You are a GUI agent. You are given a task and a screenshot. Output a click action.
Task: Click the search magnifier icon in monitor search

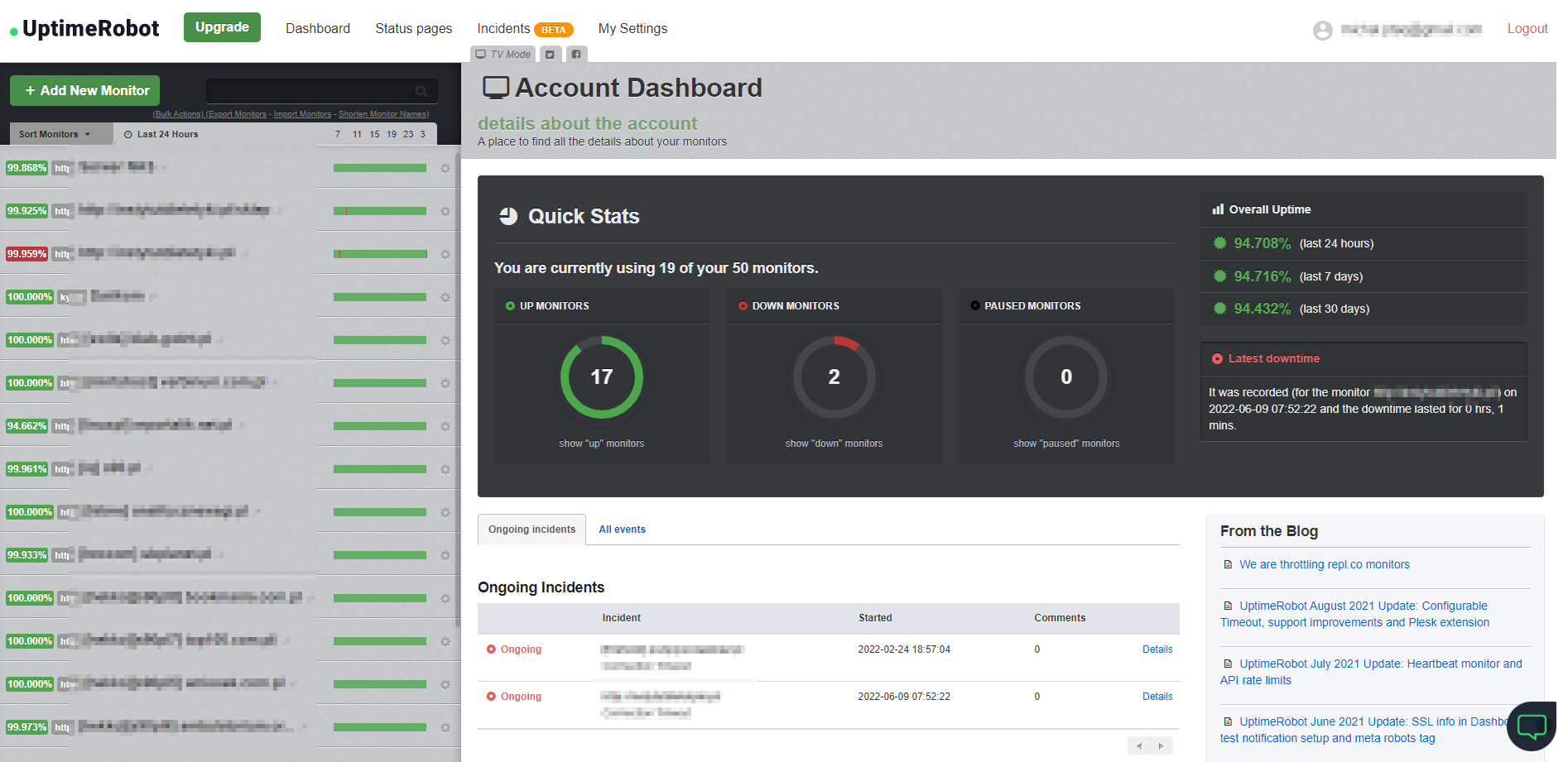coord(421,91)
